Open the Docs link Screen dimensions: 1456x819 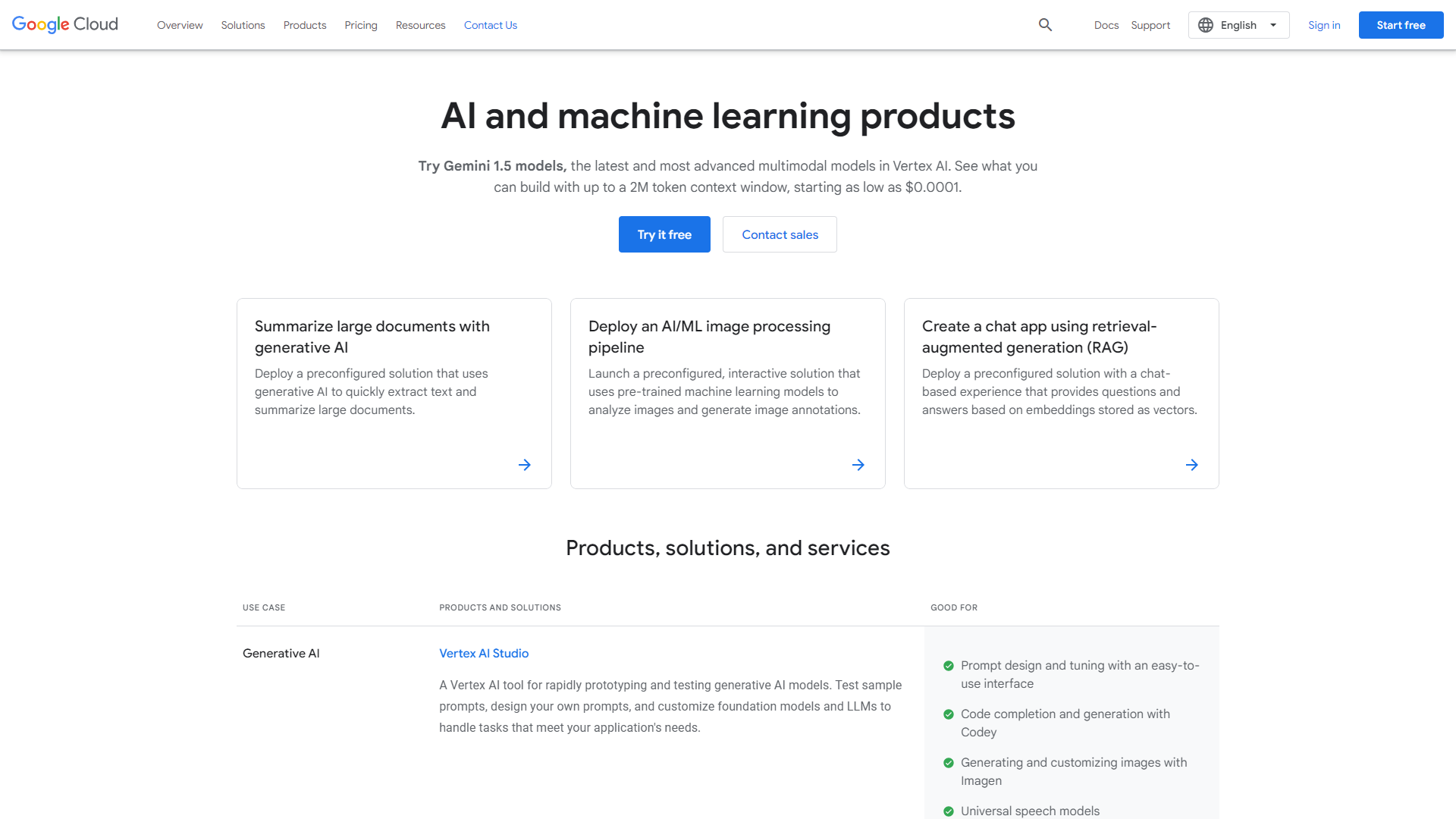click(1106, 25)
